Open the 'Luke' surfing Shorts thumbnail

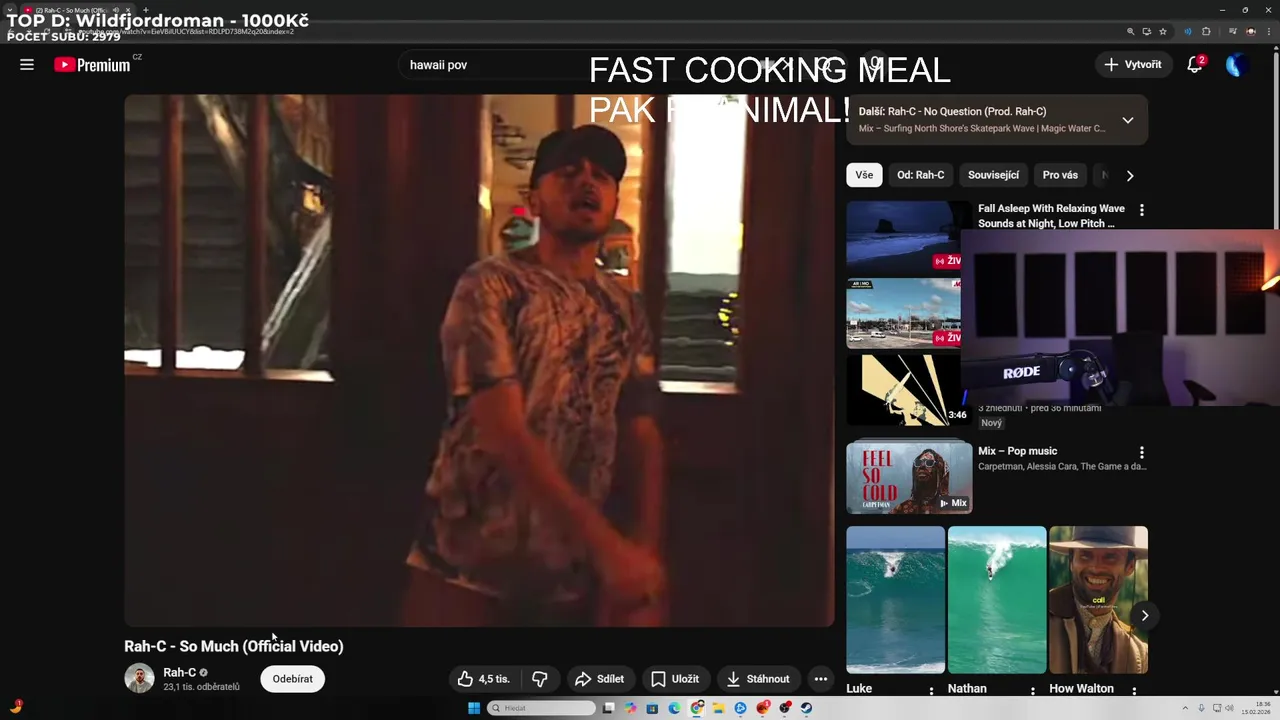coord(895,600)
